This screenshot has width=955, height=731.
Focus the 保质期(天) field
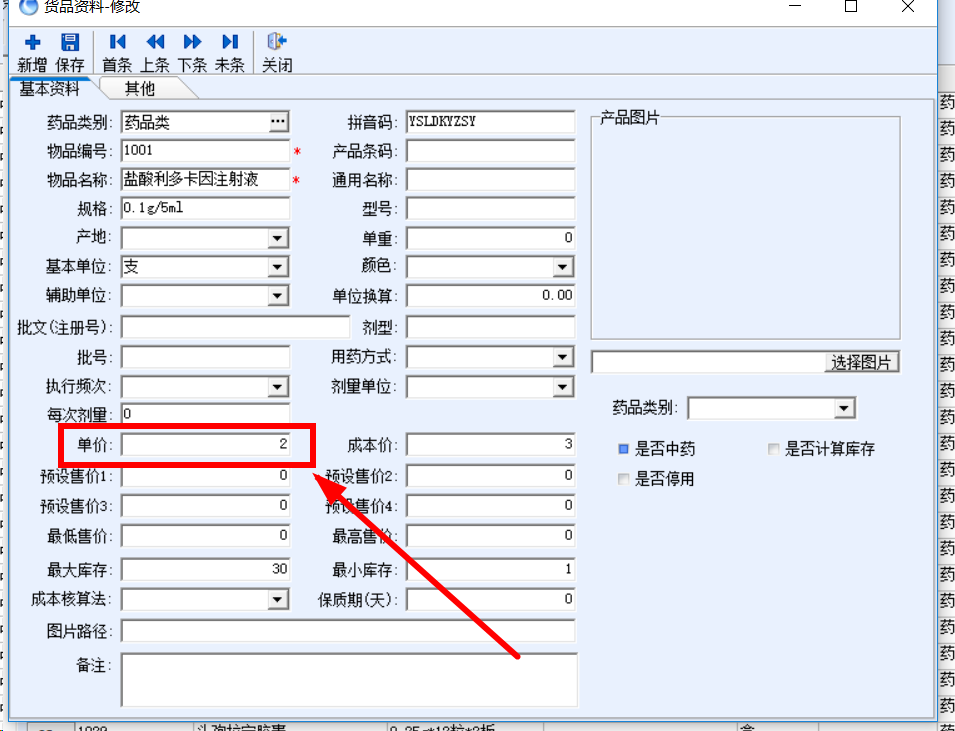490,600
